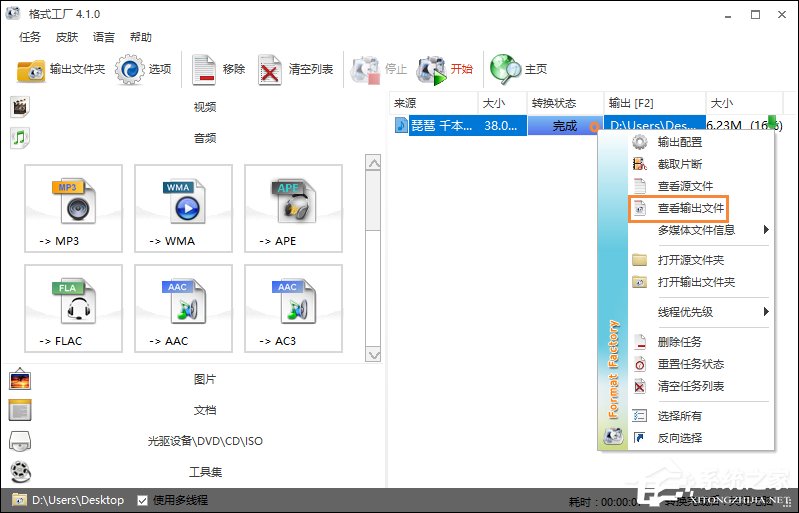Expand the 线程优先级 submenu arrow
This screenshot has height=513, width=799.
point(766,312)
